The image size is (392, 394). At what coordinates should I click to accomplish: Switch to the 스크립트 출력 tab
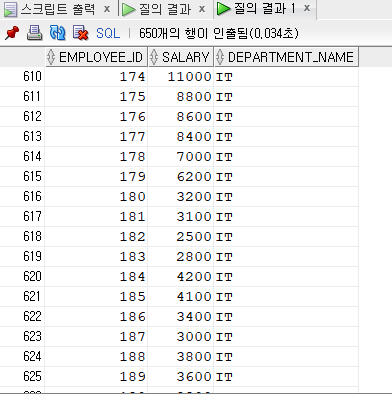(58, 9)
